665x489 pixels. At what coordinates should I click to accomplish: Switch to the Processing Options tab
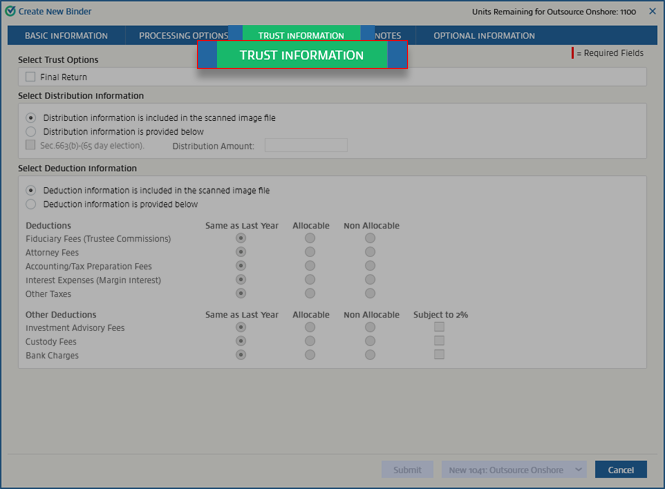point(183,36)
